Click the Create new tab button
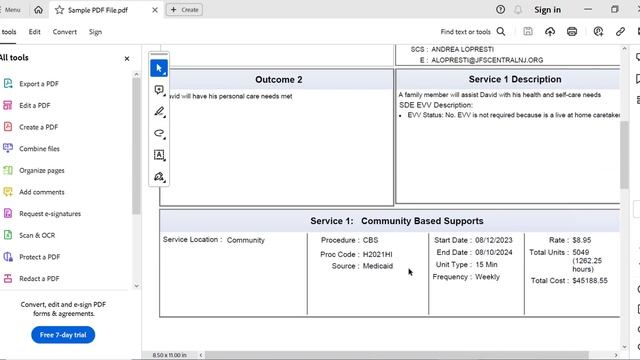The image size is (640, 360). click(x=184, y=10)
